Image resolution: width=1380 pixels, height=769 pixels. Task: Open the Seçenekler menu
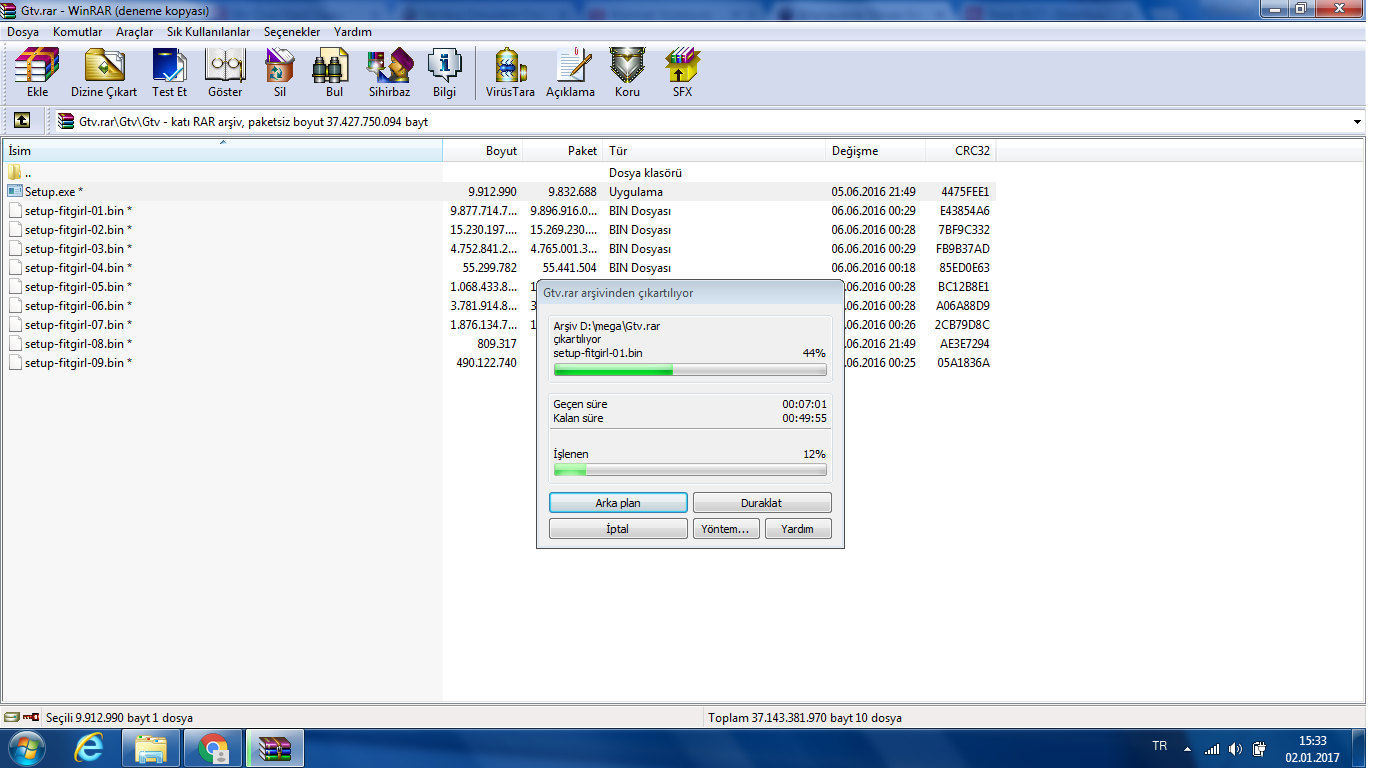292,32
